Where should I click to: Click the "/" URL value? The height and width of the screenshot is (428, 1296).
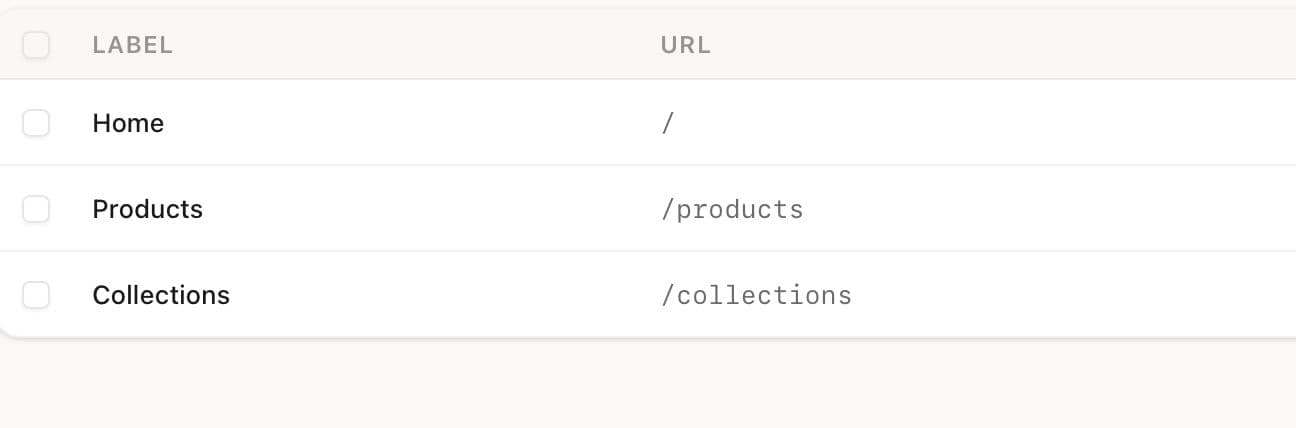click(x=668, y=123)
